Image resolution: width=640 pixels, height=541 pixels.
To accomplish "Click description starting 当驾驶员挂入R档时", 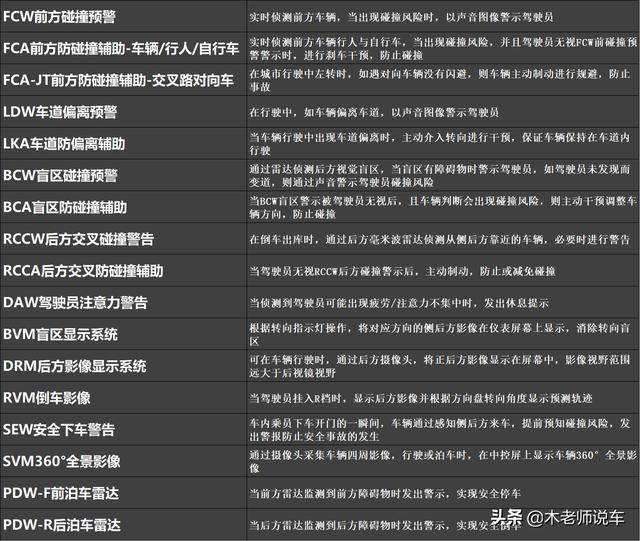I will click(x=421, y=398).
